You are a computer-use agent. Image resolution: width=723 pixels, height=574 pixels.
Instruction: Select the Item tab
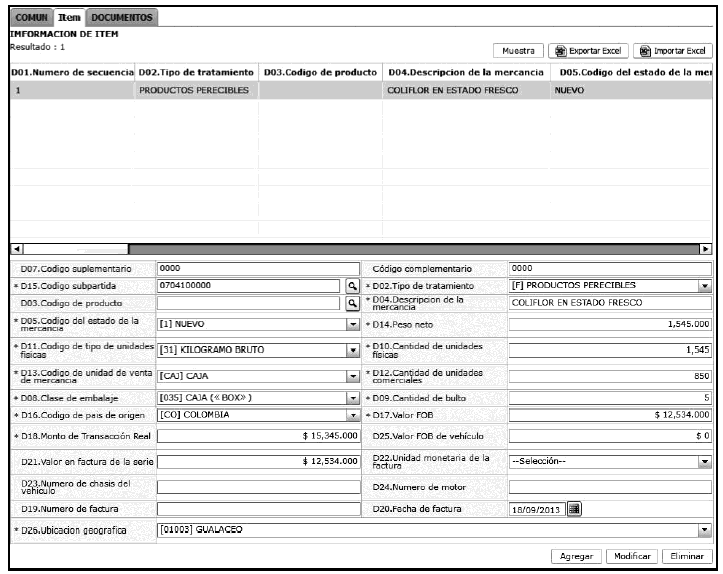tap(69, 18)
